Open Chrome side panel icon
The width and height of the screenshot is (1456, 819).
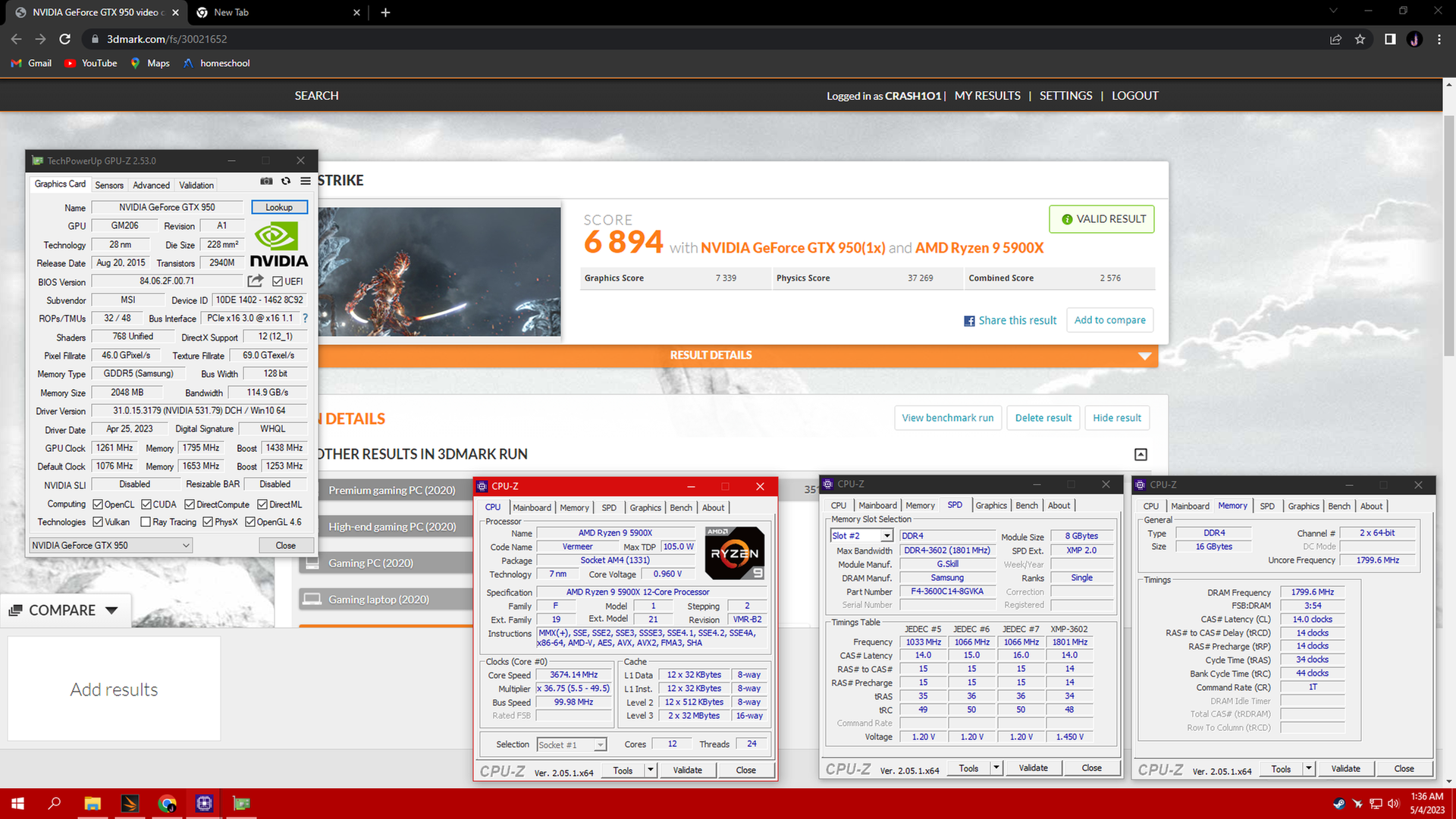pos(1390,39)
